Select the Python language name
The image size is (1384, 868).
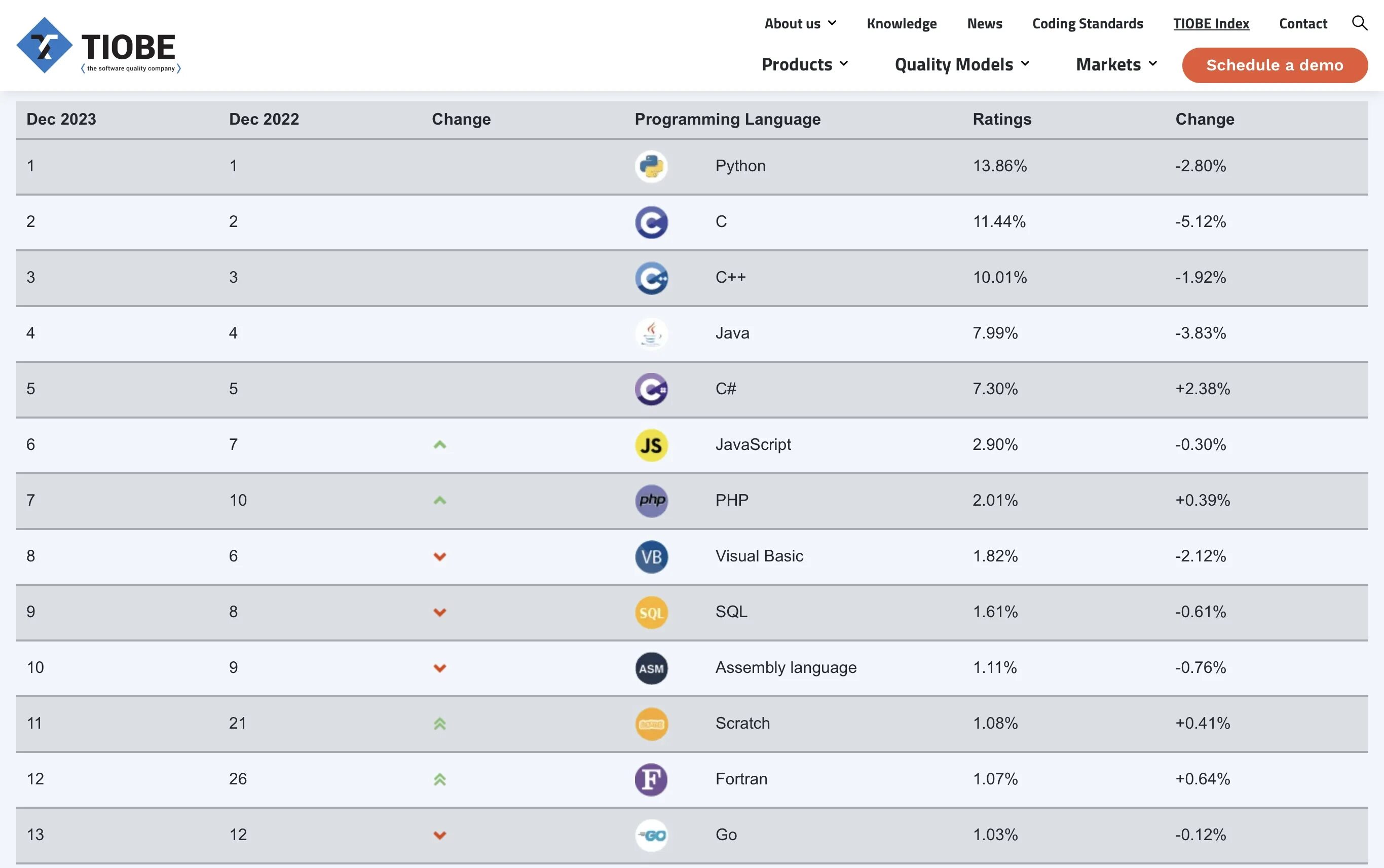point(740,166)
